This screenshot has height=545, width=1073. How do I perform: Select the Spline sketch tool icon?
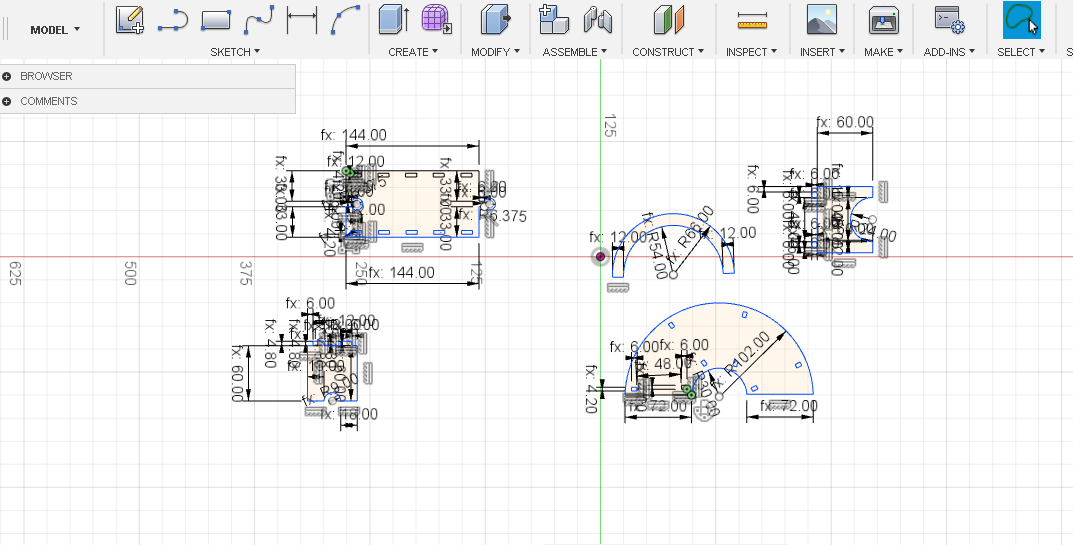[259, 20]
